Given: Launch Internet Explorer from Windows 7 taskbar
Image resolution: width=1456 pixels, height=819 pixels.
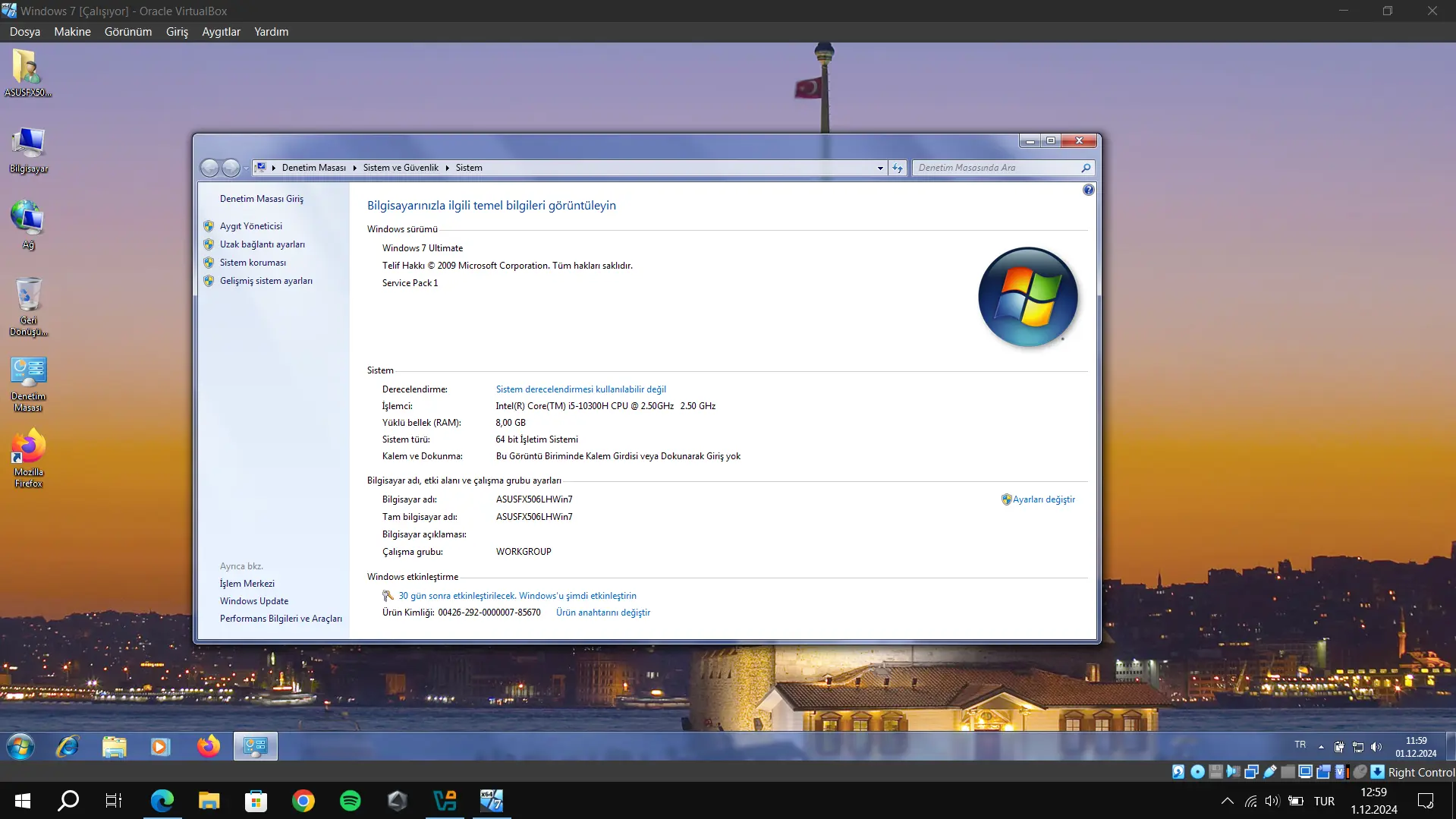Looking at the screenshot, I should pos(68,747).
